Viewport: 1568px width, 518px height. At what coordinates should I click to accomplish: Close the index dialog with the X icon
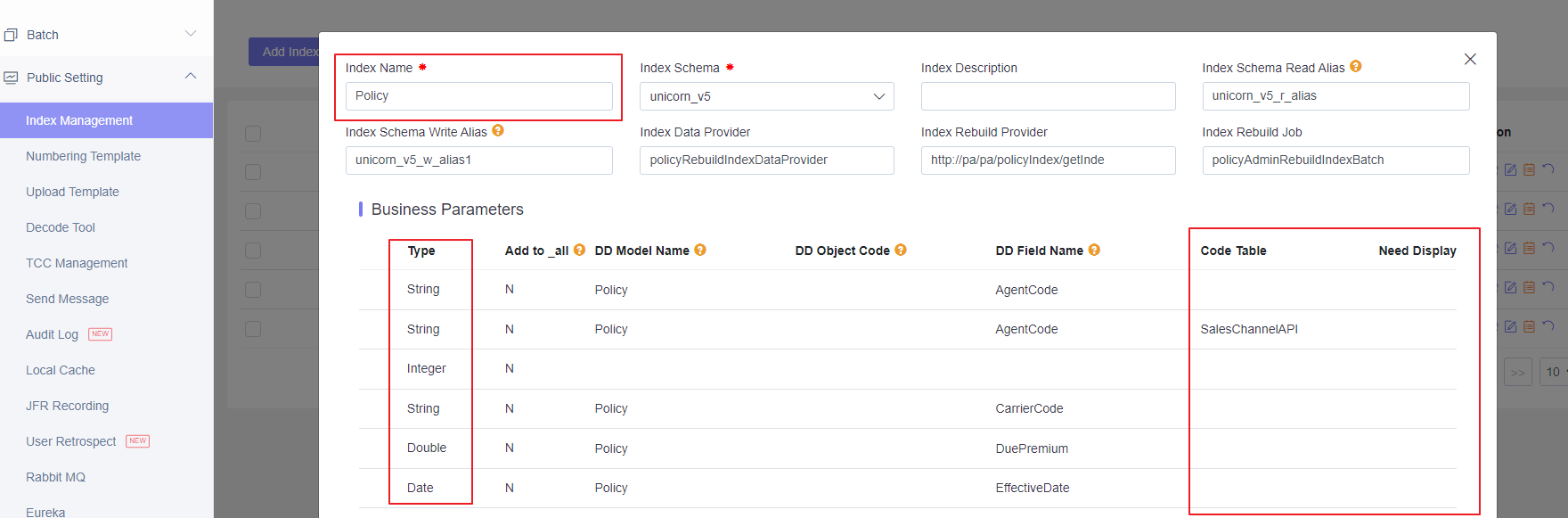click(1470, 59)
